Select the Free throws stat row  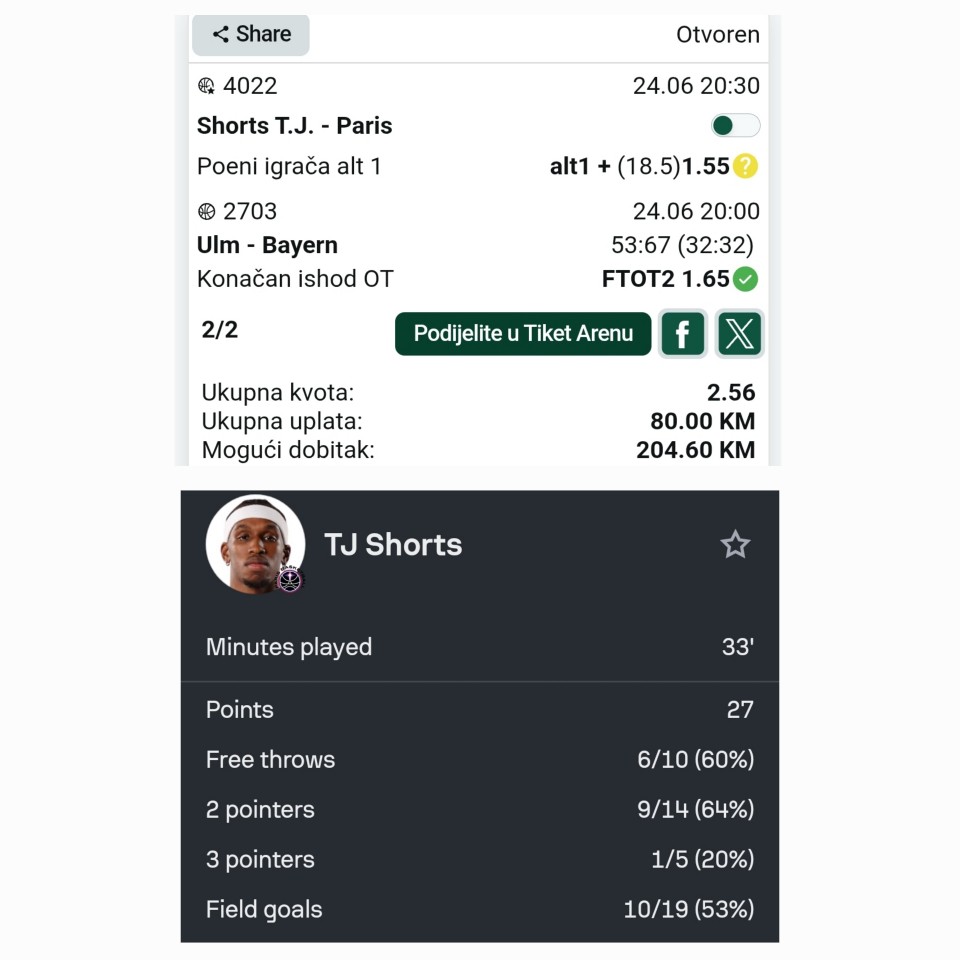pyautogui.click(x=480, y=760)
